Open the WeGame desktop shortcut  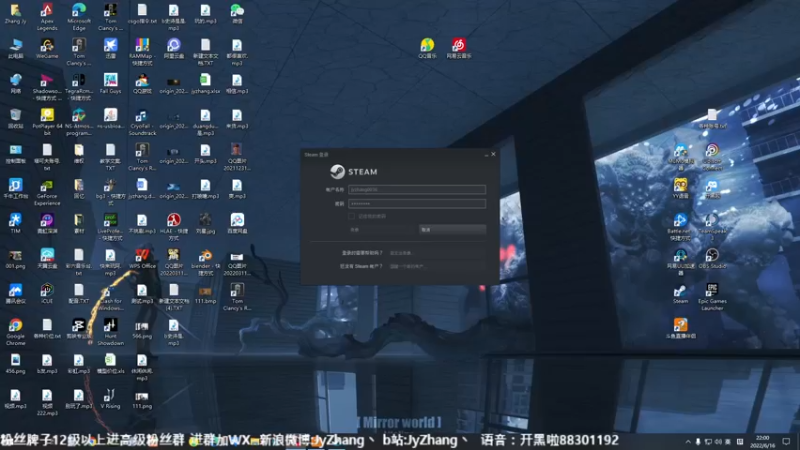point(47,48)
